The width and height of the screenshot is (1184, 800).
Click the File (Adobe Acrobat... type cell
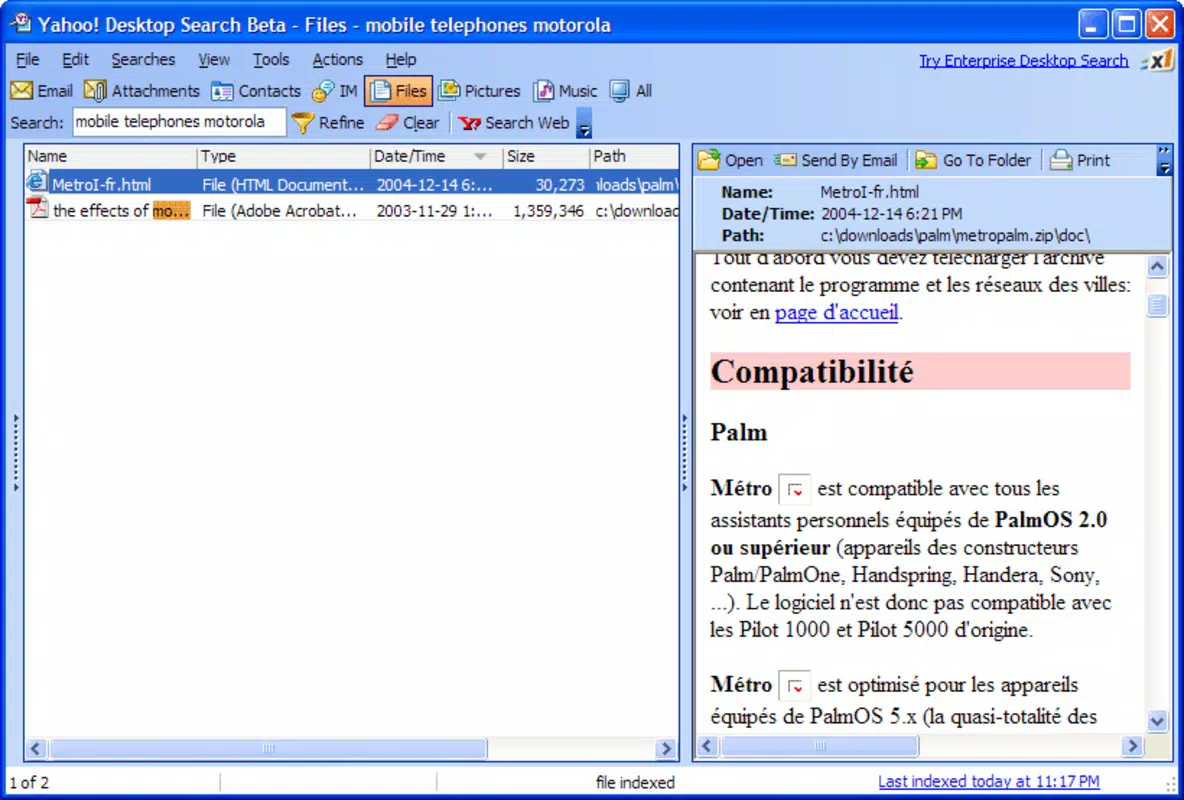[279, 211]
